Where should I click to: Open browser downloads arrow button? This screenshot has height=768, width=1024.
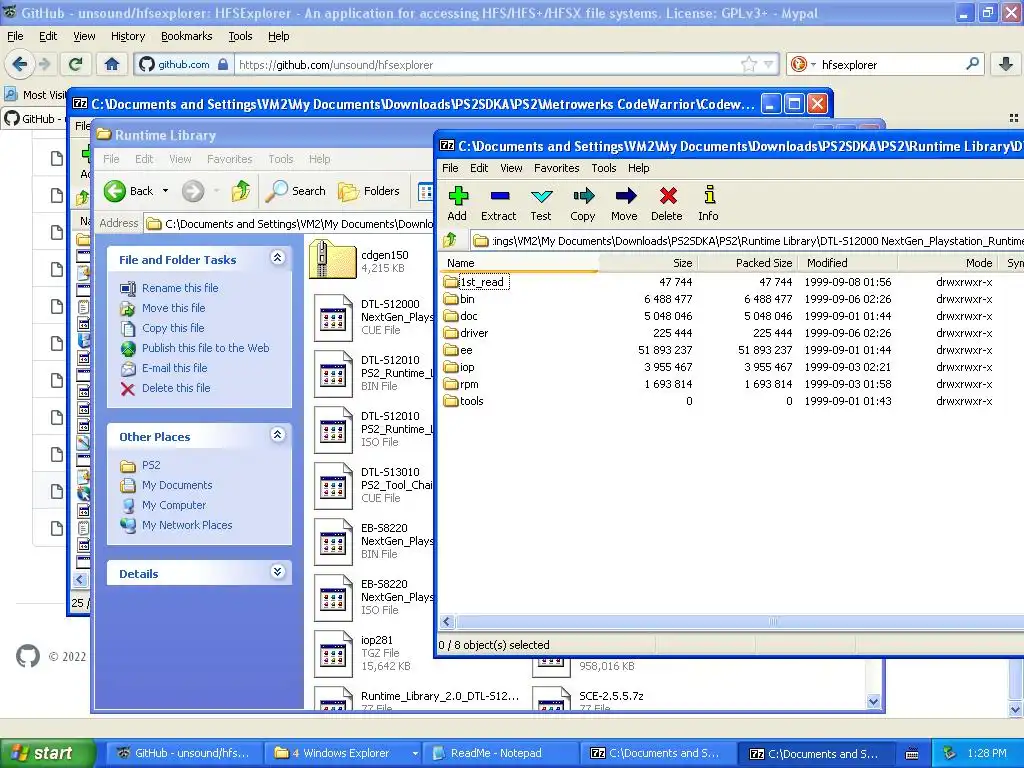1006,64
